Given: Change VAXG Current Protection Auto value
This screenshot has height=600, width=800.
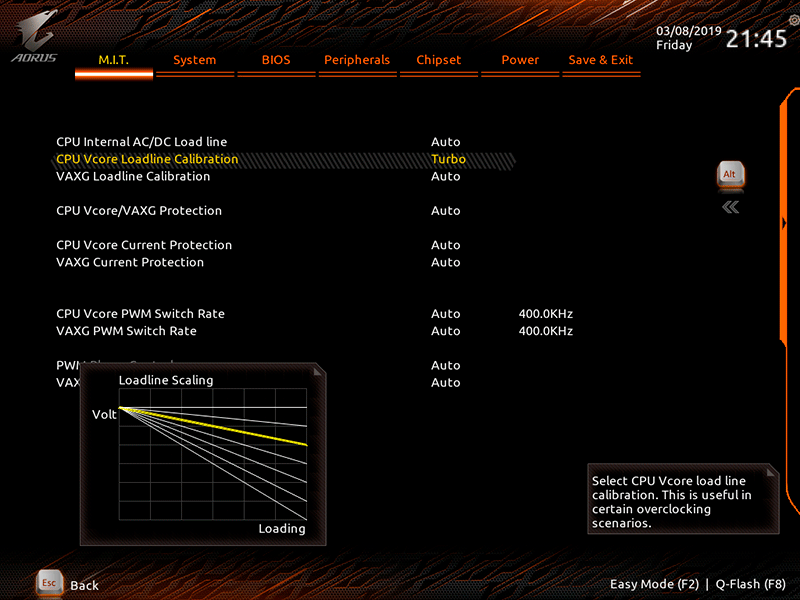Looking at the screenshot, I should tap(445, 262).
